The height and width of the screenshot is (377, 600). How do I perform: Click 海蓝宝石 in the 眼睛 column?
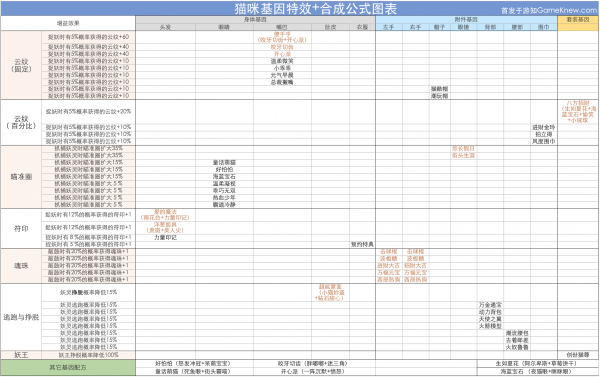[224, 176]
